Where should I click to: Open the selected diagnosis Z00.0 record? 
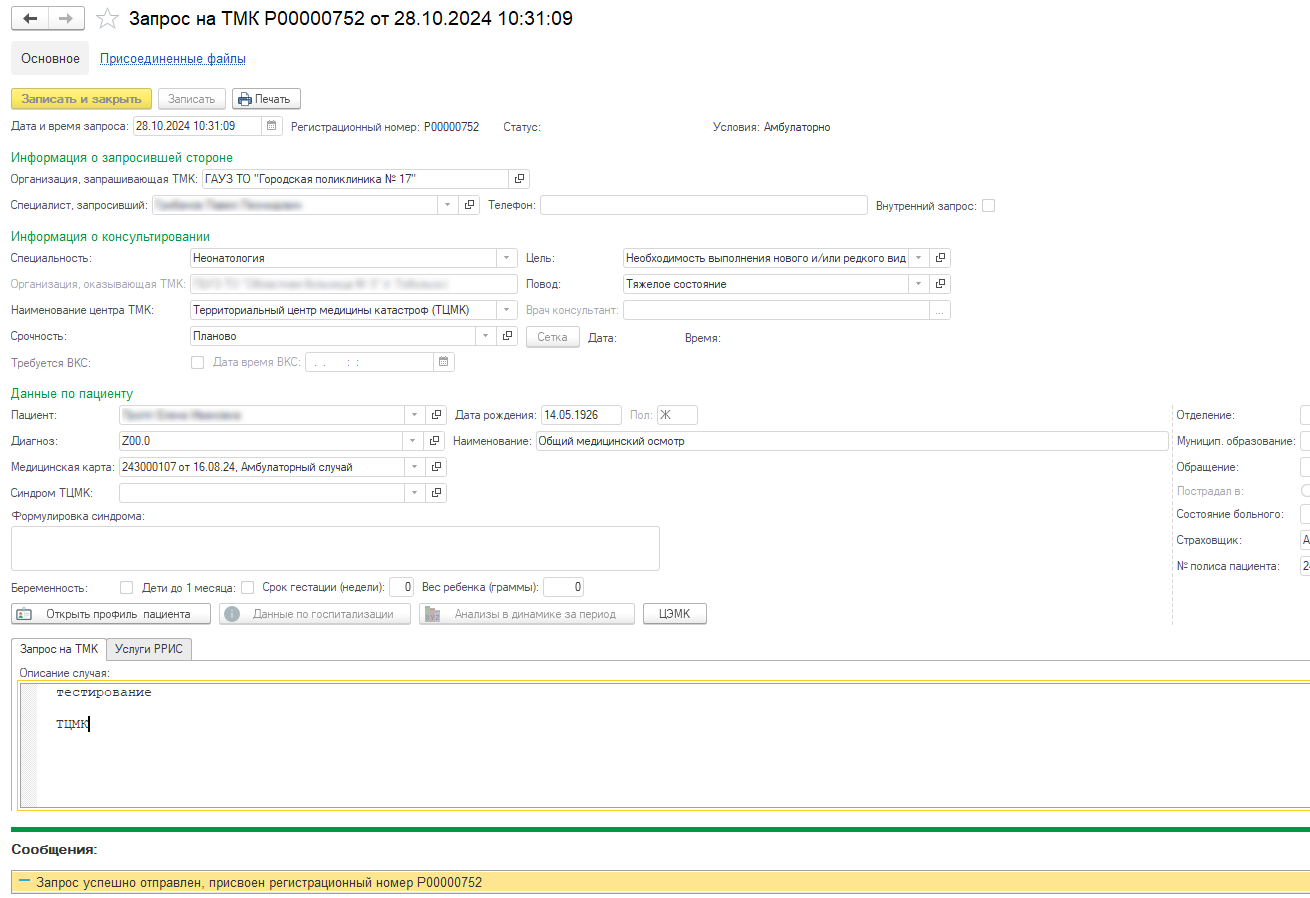click(436, 440)
